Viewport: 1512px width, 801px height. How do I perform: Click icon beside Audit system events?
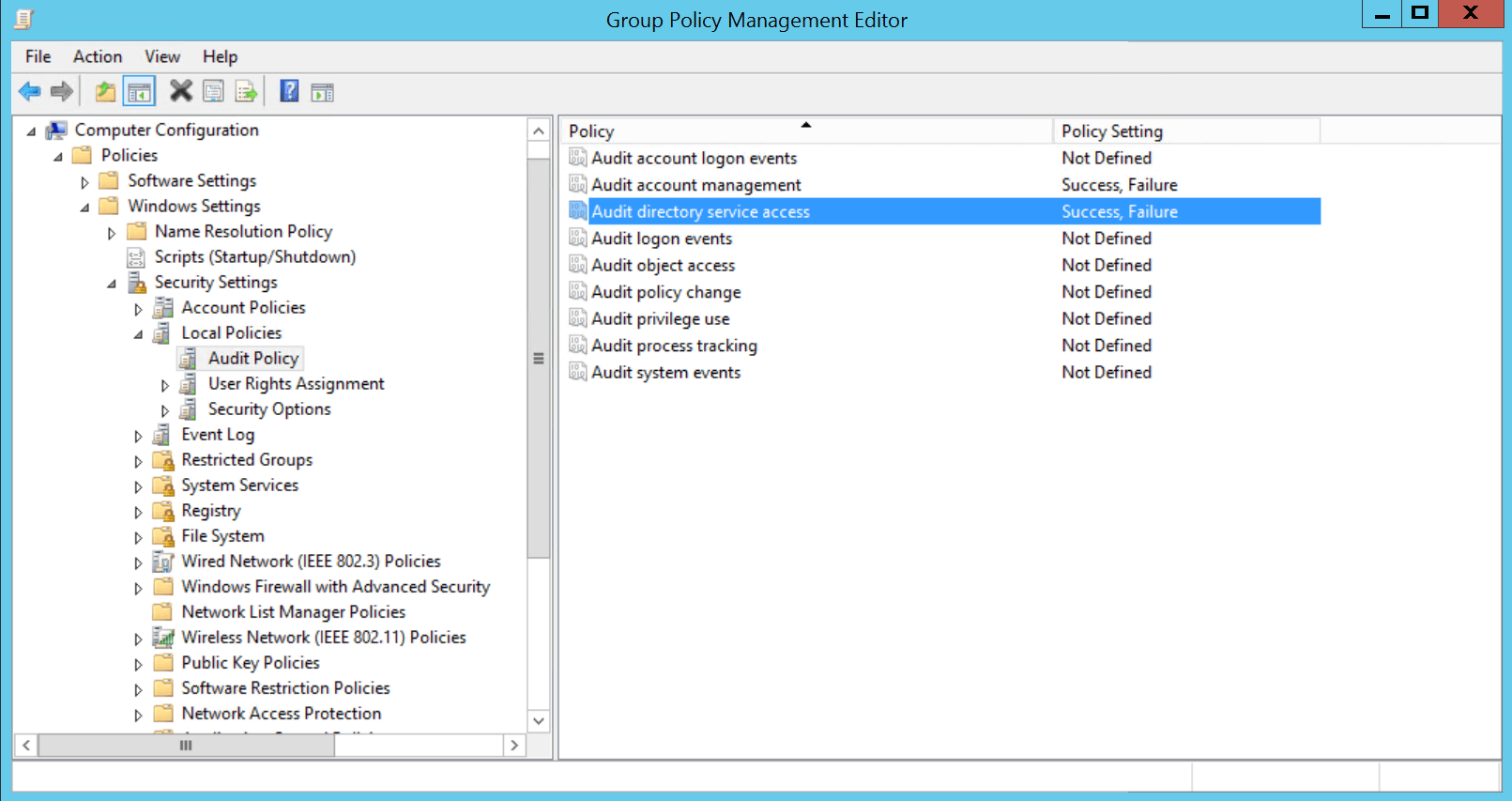click(x=578, y=372)
